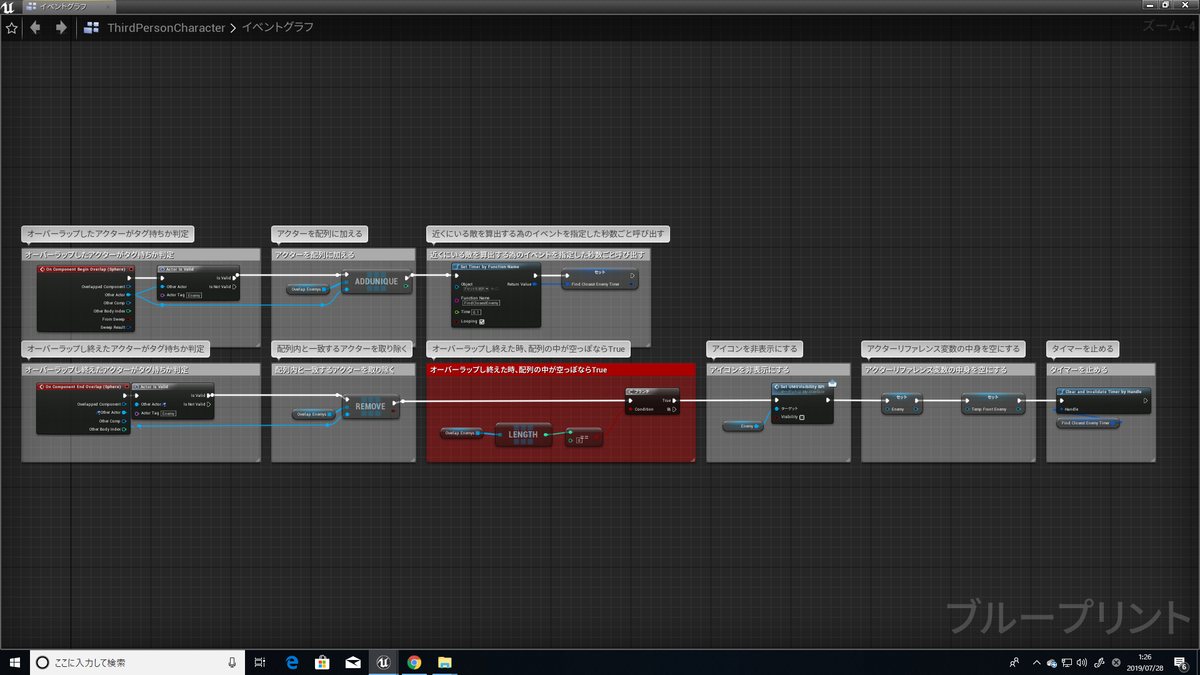Click the comment header タイマーを止める
The image size is (1200, 675).
(1100, 370)
